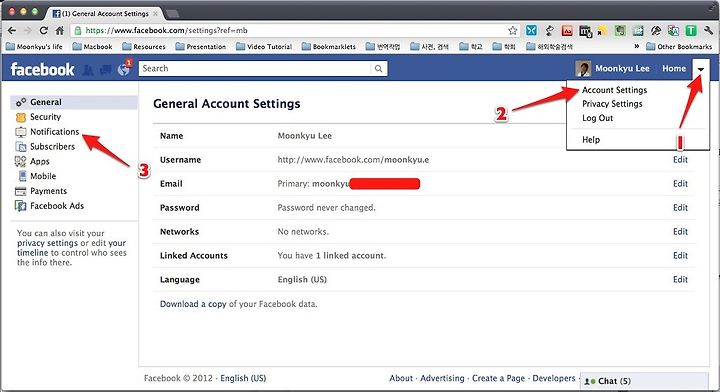The height and width of the screenshot is (392, 720).
Task: Reload the page
Action: click(x=44, y=30)
